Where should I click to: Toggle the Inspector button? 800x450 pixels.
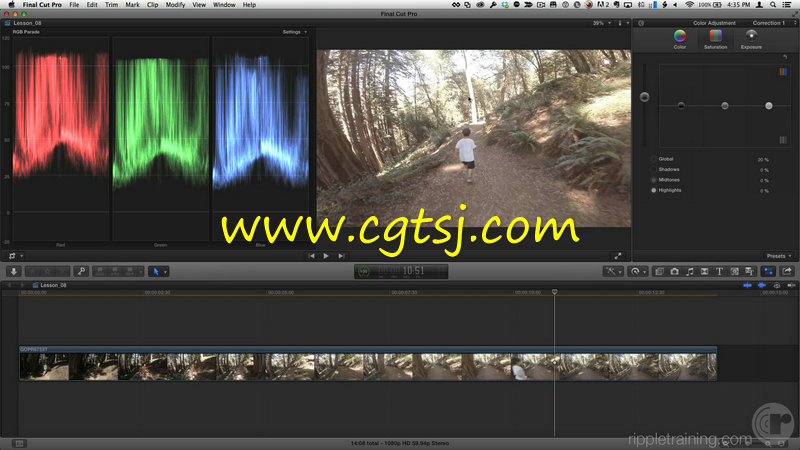click(x=768, y=271)
